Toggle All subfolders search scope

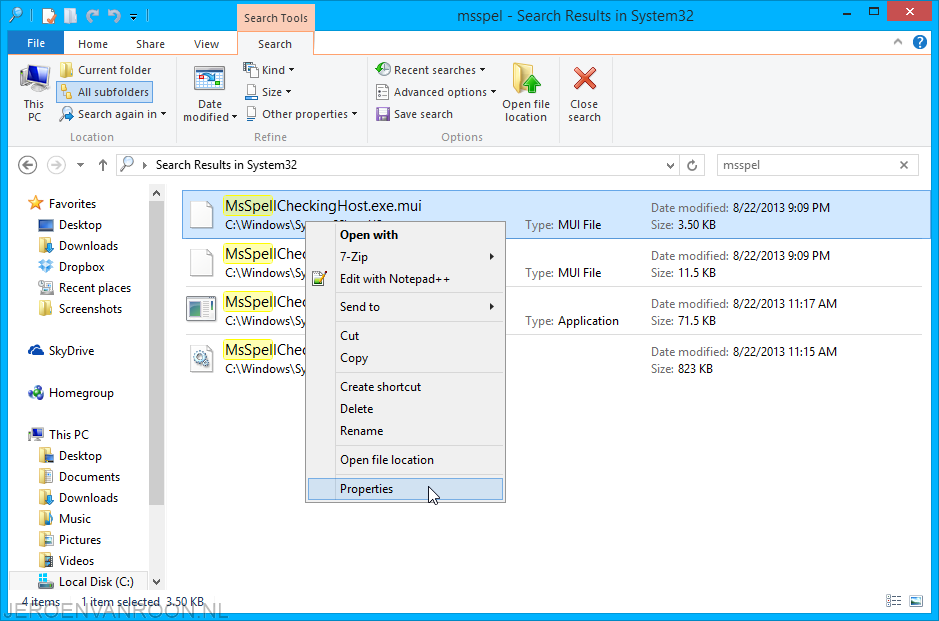click(x=105, y=92)
